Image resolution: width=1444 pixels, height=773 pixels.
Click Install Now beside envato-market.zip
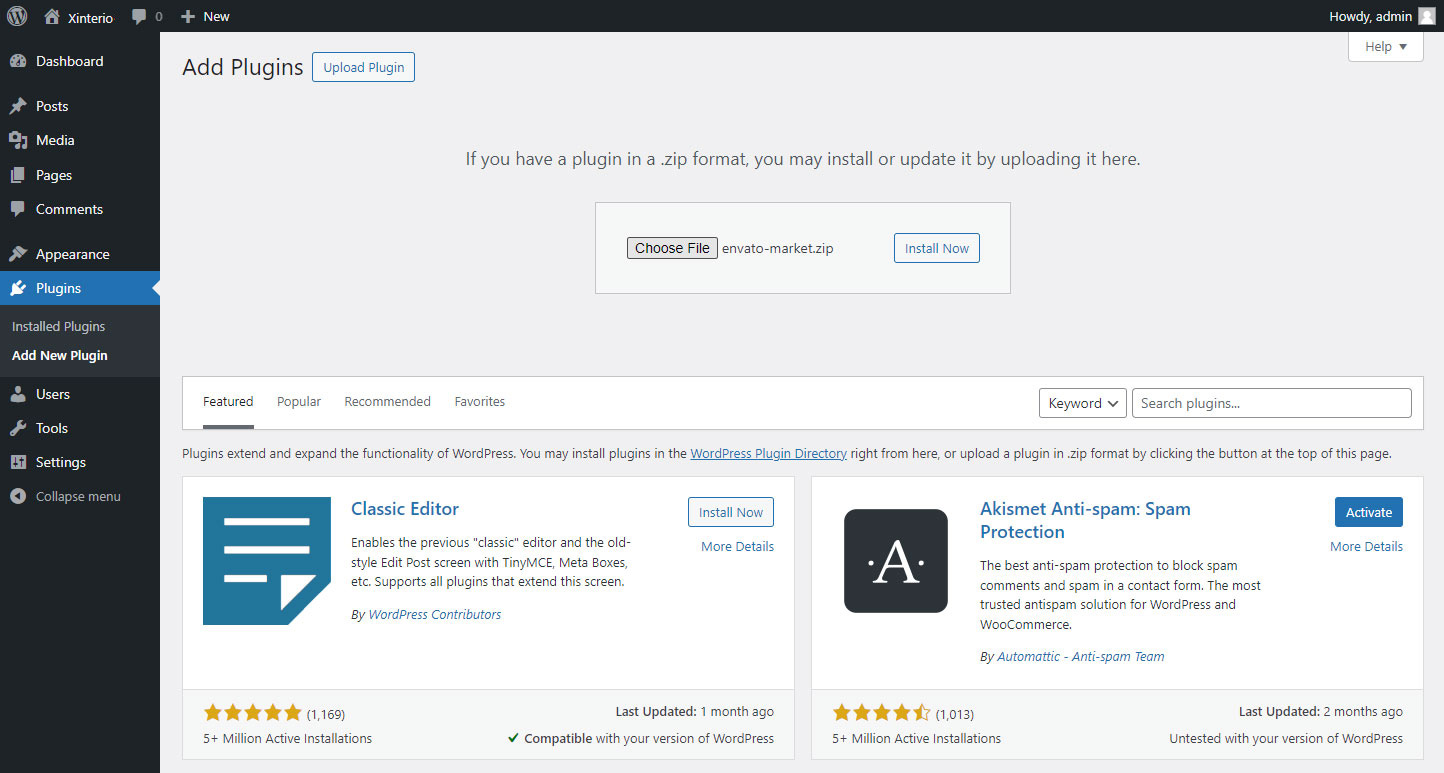[x=936, y=248]
